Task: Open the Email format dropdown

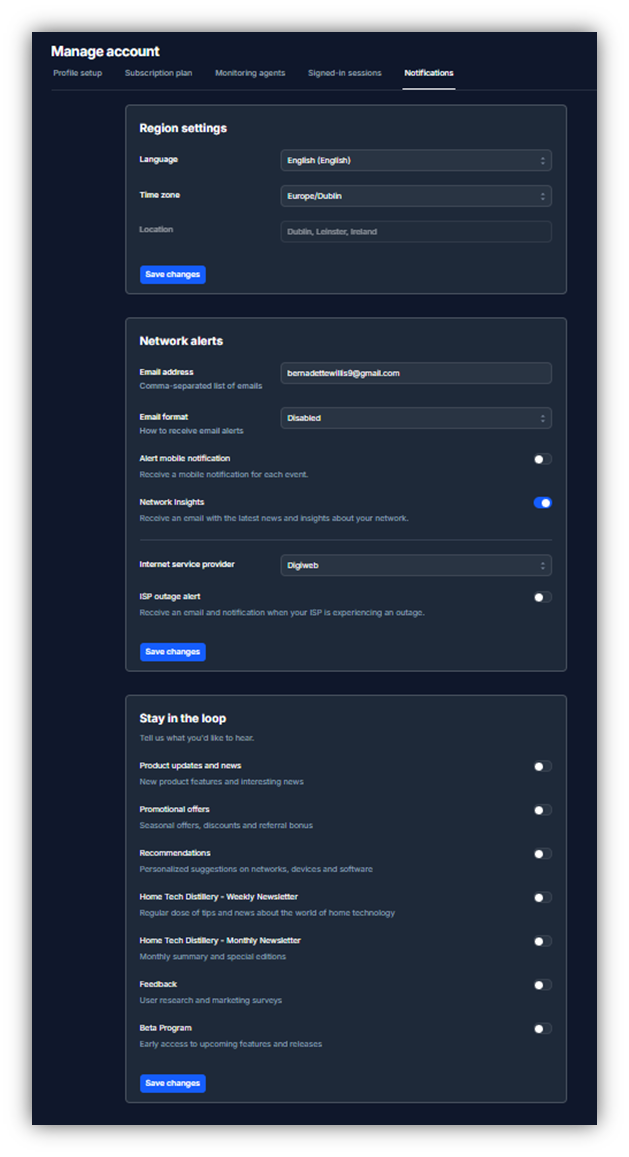Action: click(415, 417)
